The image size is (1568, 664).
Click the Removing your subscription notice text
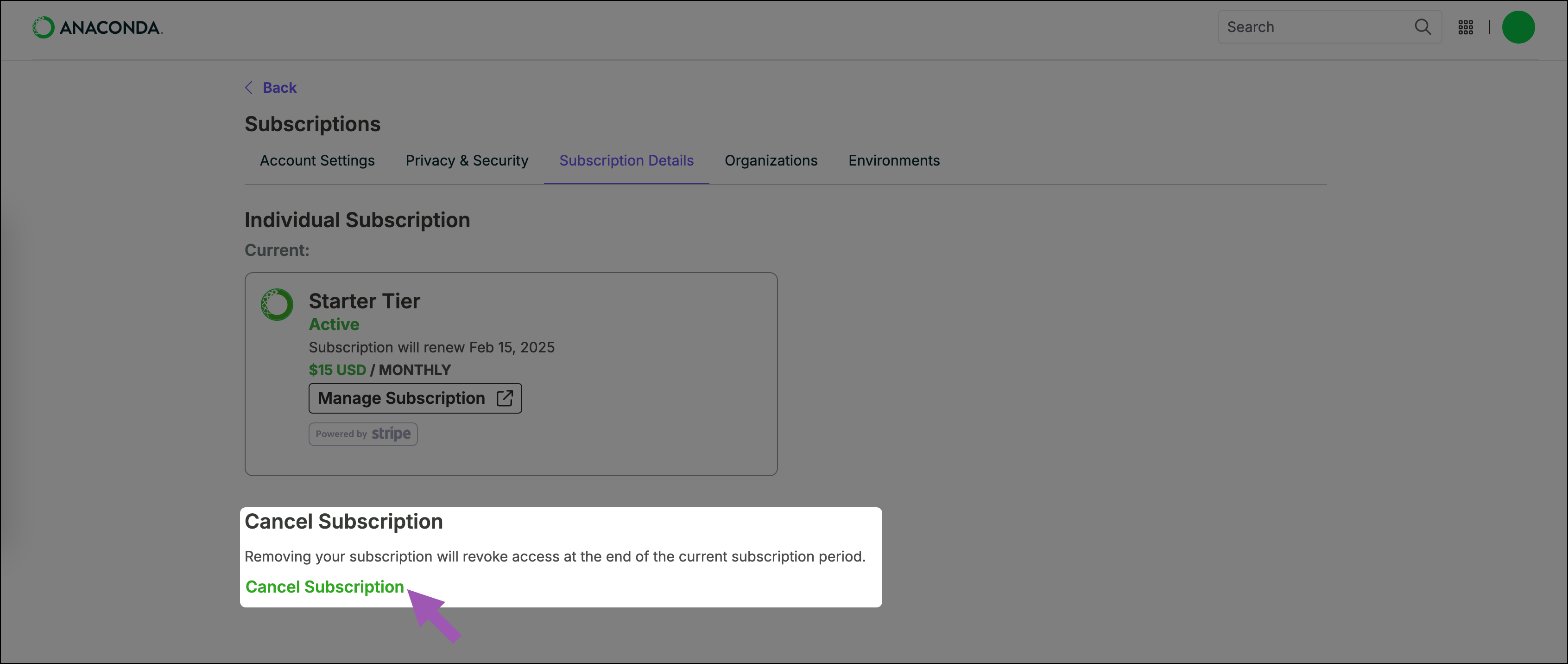coord(555,557)
